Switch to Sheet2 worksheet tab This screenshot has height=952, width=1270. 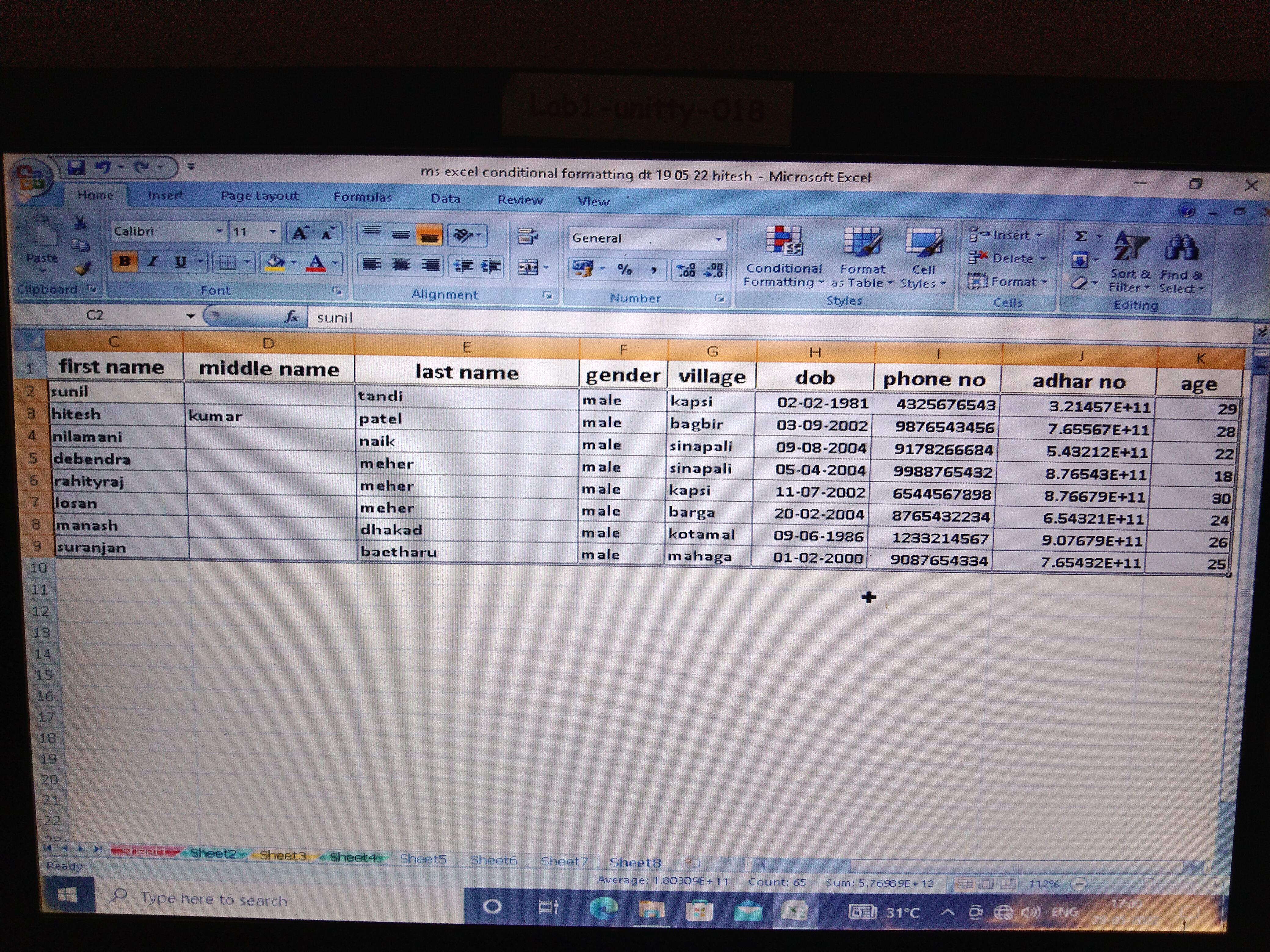point(213,853)
